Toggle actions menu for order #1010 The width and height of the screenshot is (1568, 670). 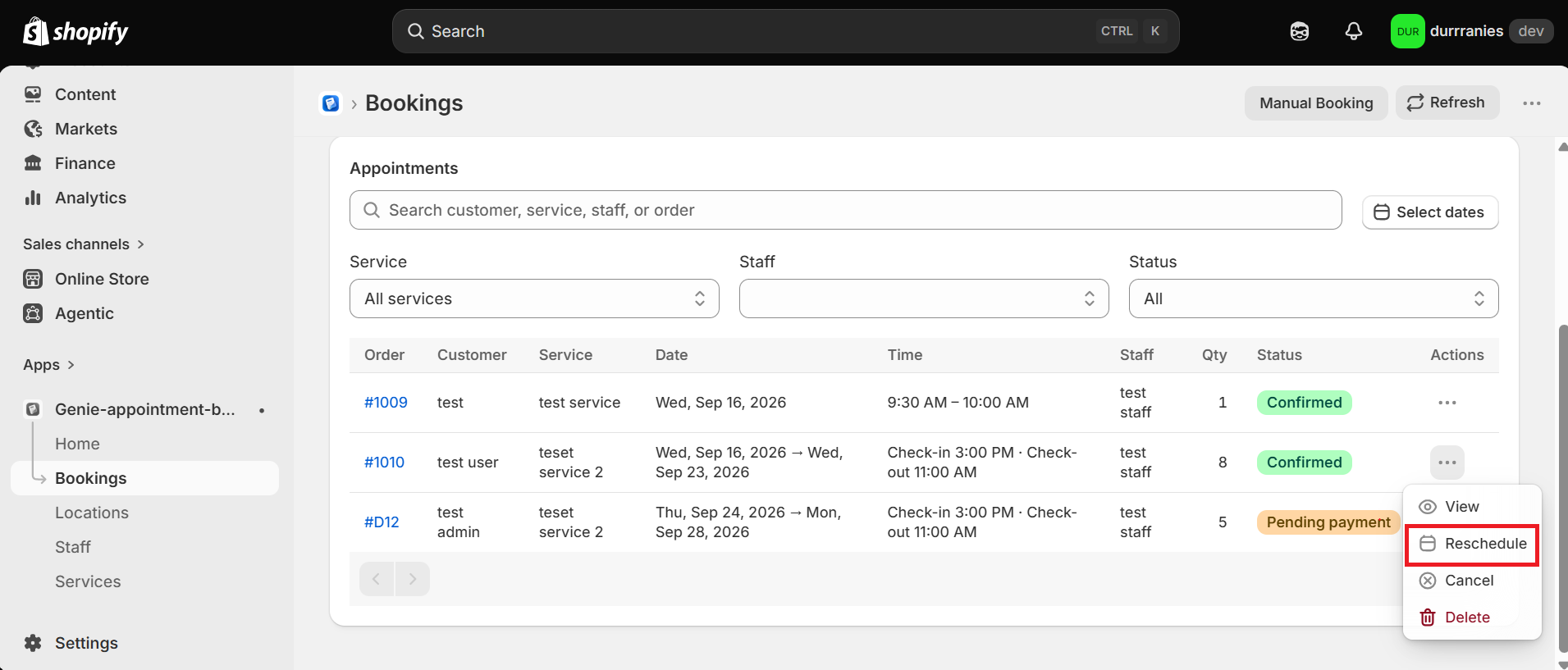(x=1447, y=463)
